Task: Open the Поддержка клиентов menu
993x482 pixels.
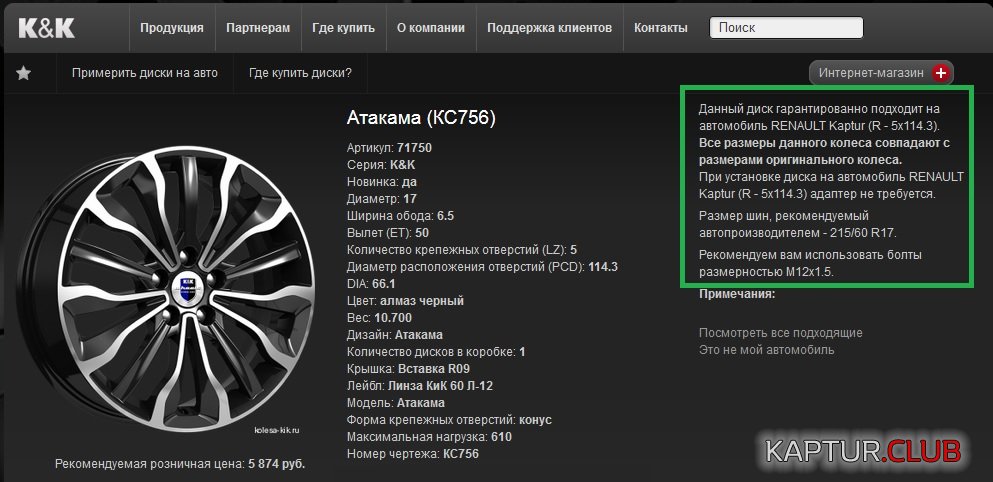Action: (x=549, y=28)
